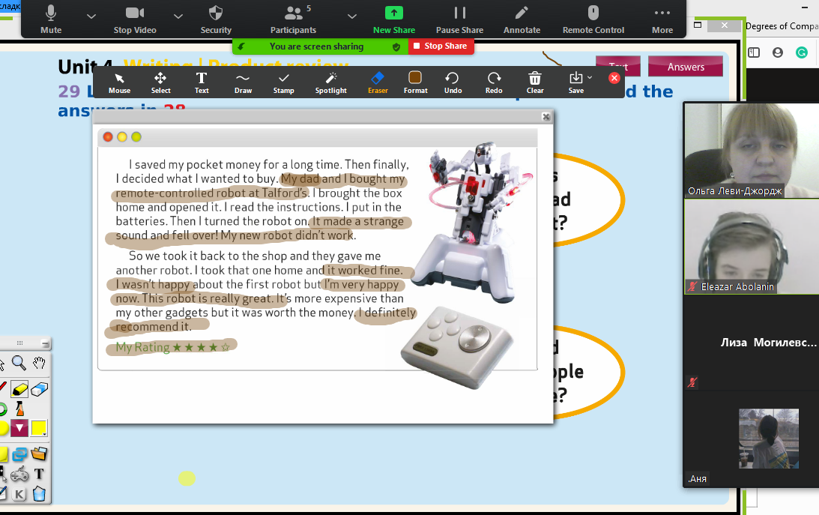Expand audio options arrow next to Mute
Viewport: 819px width, 515px height.
(x=91, y=16)
